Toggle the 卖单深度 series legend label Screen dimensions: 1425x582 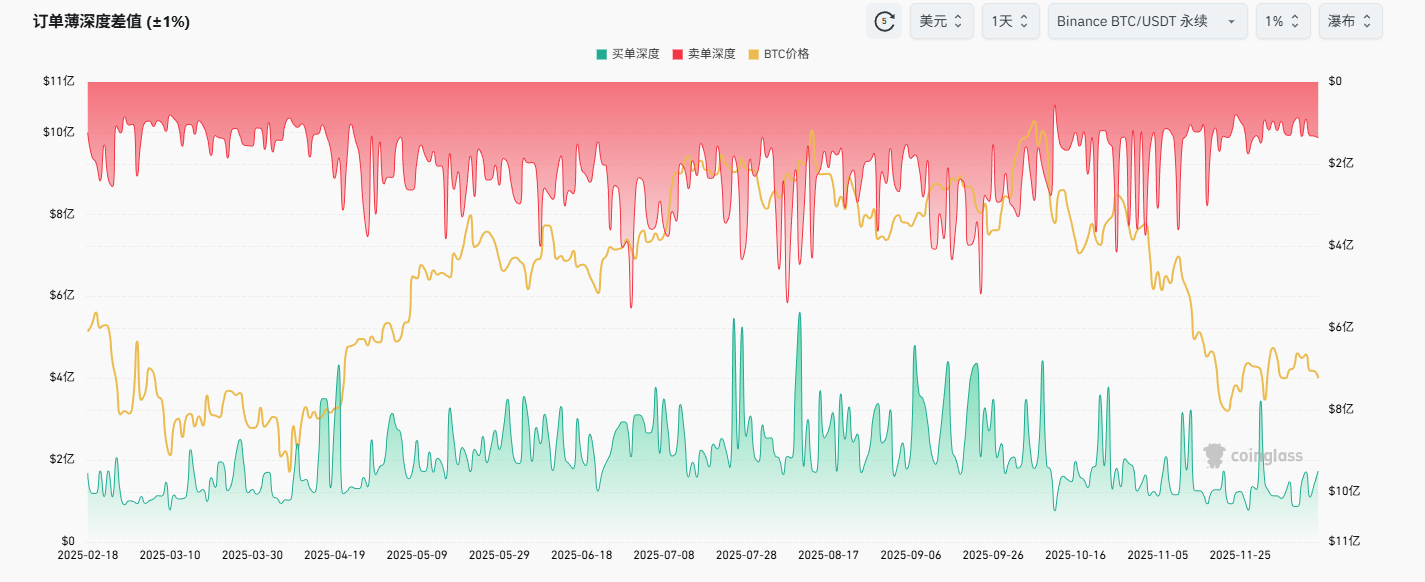click(x=711, y=54)
